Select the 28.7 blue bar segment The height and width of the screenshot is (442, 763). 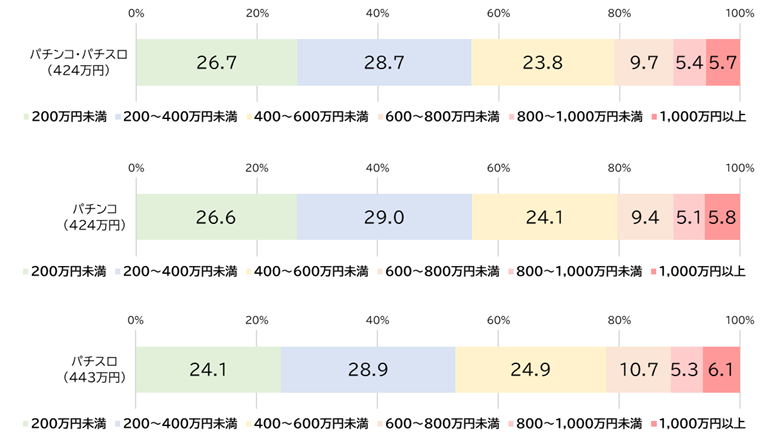384,62
